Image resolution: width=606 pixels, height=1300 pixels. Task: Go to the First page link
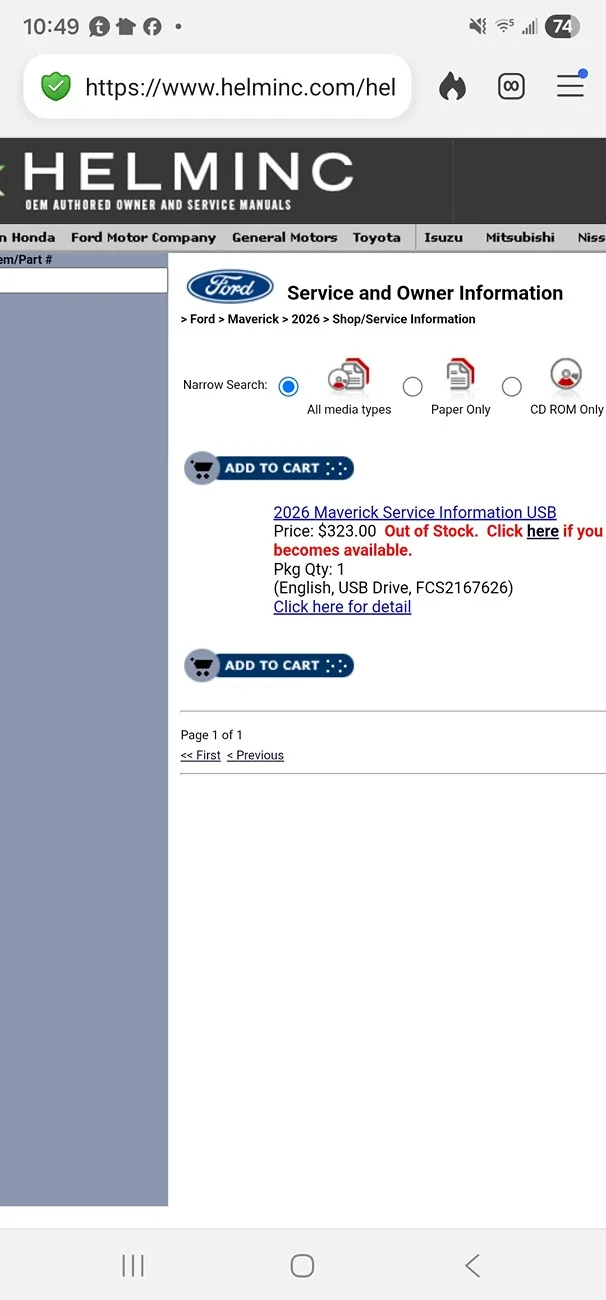[201, 756]
